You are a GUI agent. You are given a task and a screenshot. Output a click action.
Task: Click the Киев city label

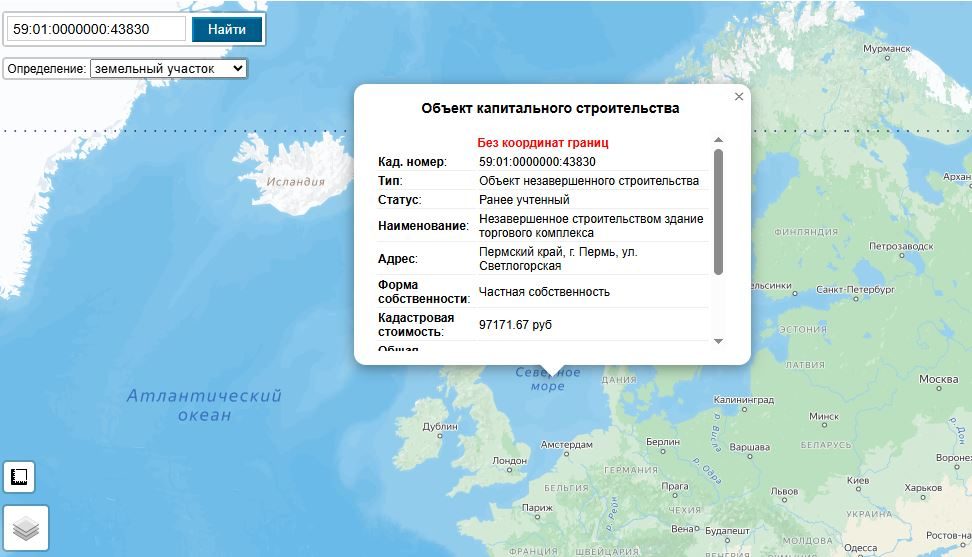(x=858, y=480)
